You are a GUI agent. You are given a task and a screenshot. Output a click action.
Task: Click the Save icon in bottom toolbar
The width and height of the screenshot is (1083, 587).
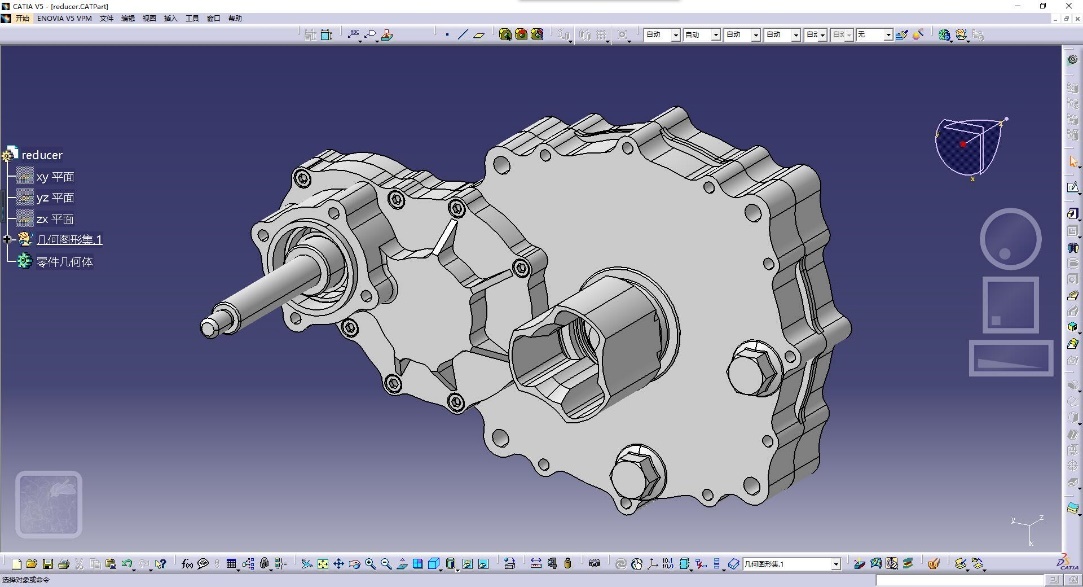coord(48,565)
